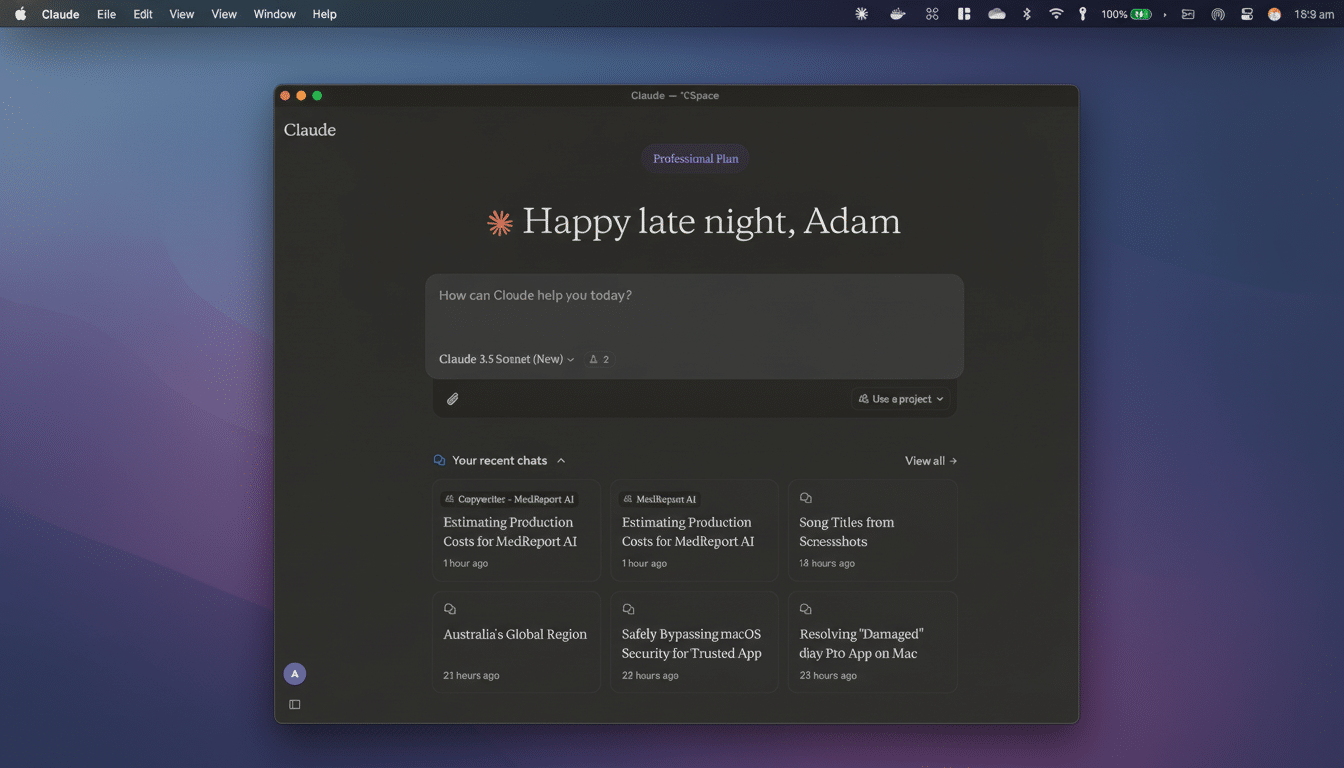Open the Claude 3.5 Sonnet model selector

507,359
